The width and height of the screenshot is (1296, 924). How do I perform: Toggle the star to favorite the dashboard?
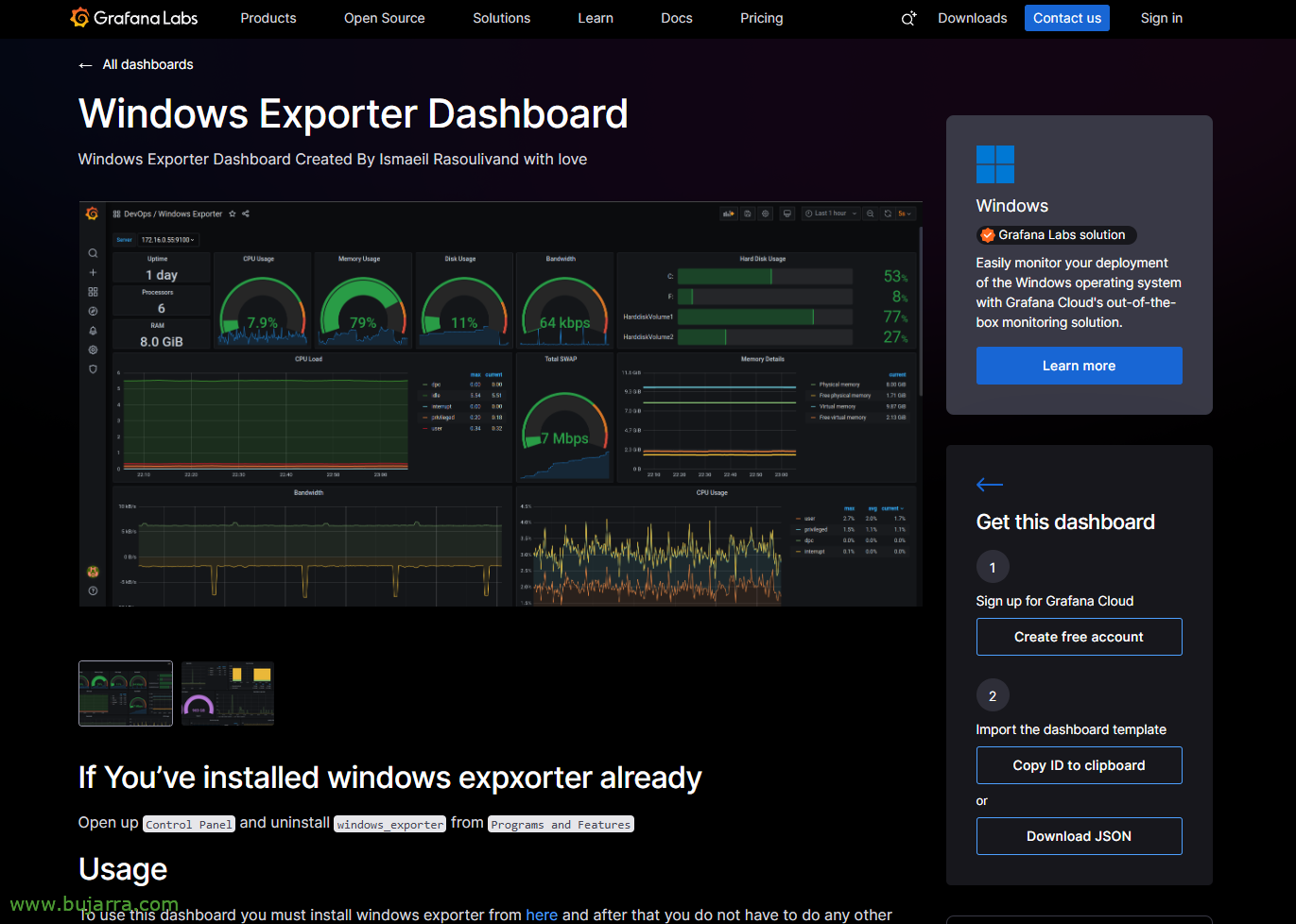pos(232,214)
